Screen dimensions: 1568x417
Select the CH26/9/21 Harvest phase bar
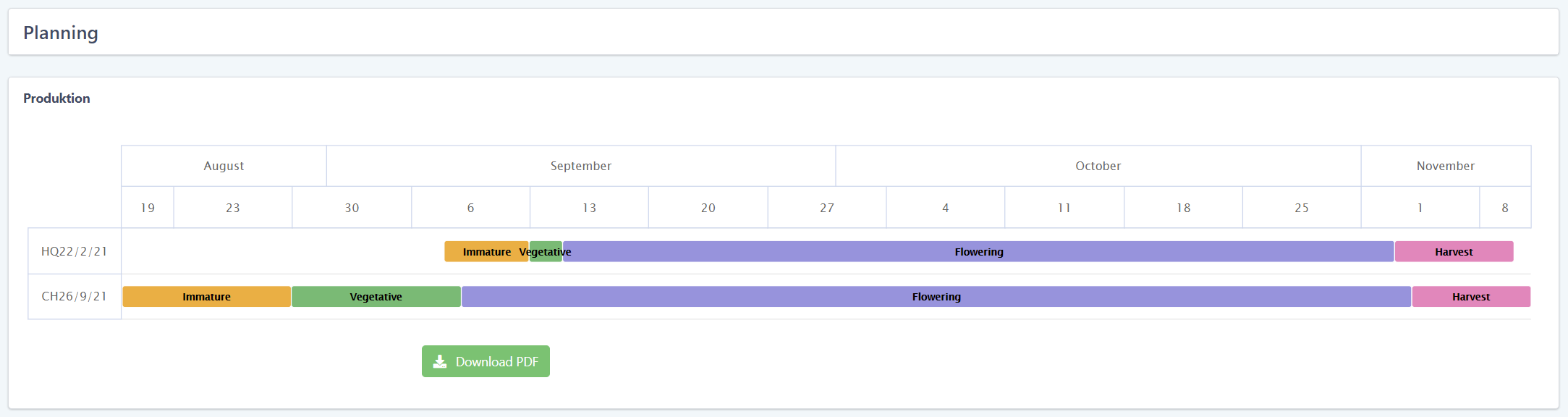tap(1471, 297)
